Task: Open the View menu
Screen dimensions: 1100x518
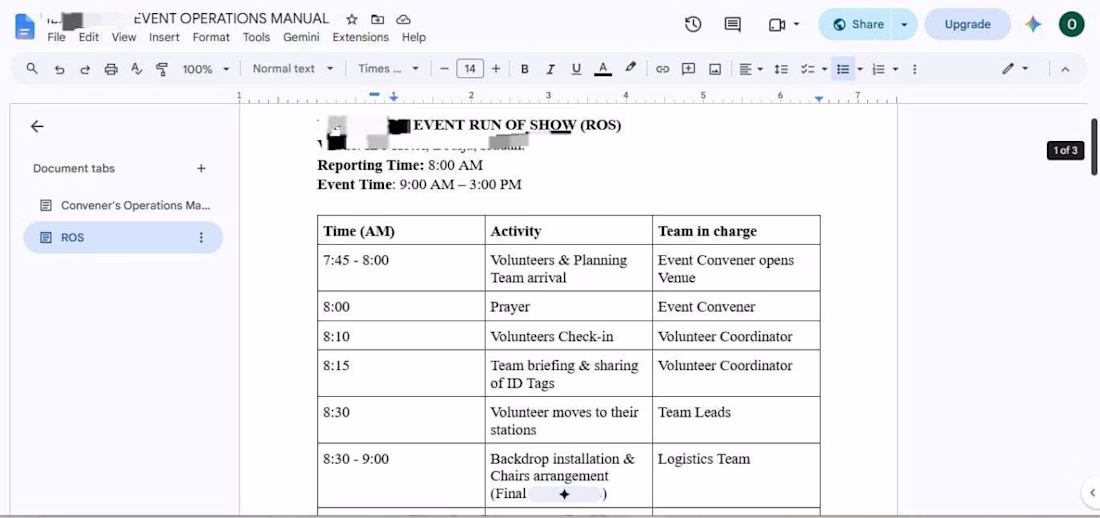Action: pos(123,37)
